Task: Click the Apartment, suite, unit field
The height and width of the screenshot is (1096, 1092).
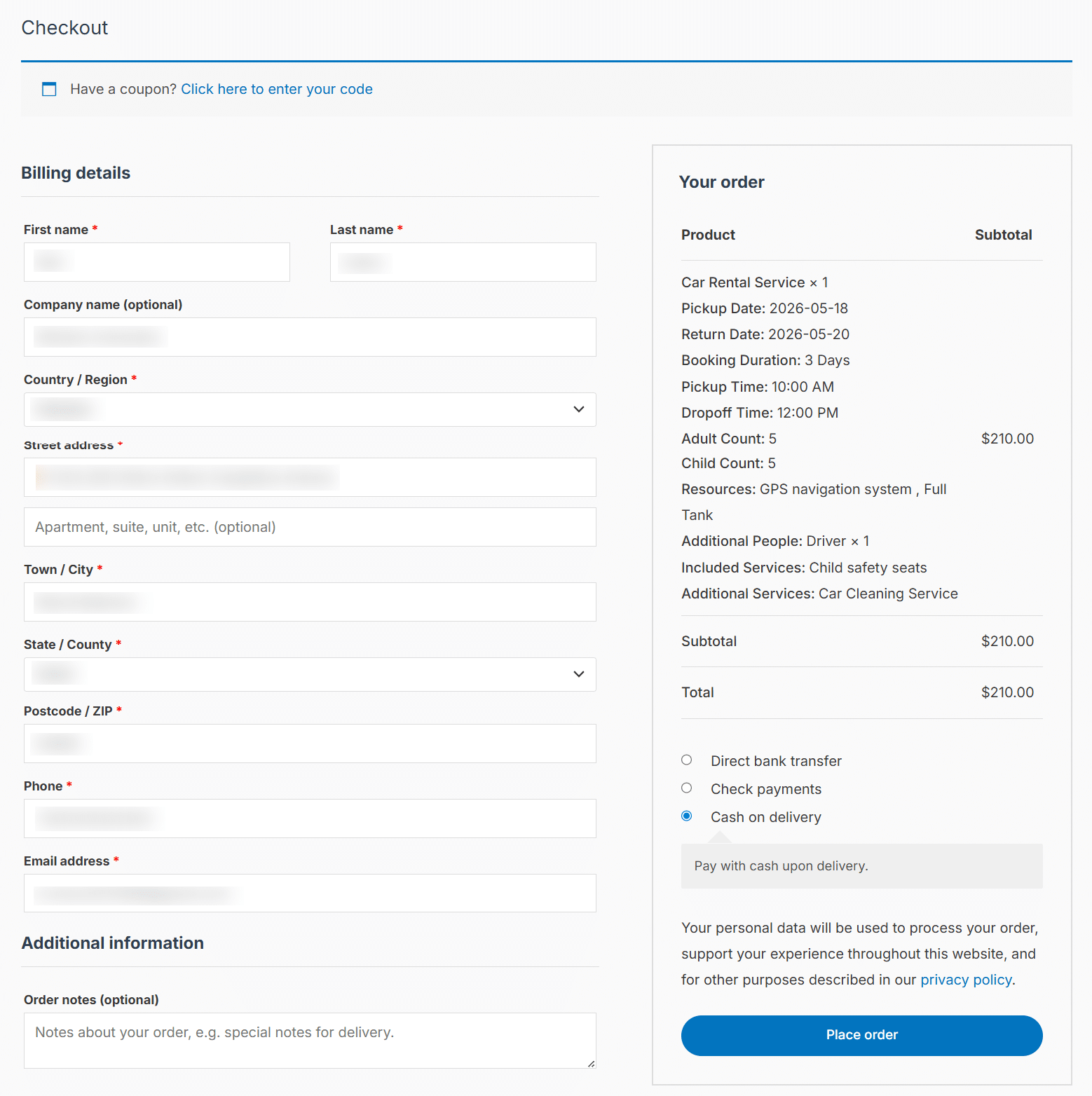Action: (x=310, y=527)
